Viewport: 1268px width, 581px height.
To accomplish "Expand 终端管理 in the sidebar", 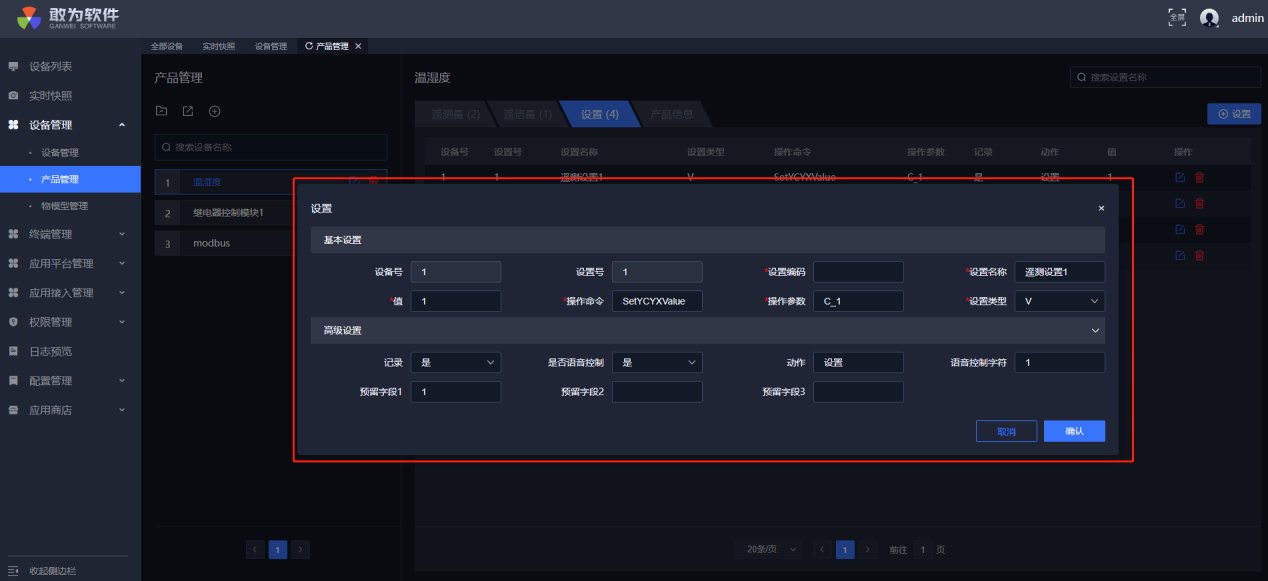I will [x=69, y=234].
